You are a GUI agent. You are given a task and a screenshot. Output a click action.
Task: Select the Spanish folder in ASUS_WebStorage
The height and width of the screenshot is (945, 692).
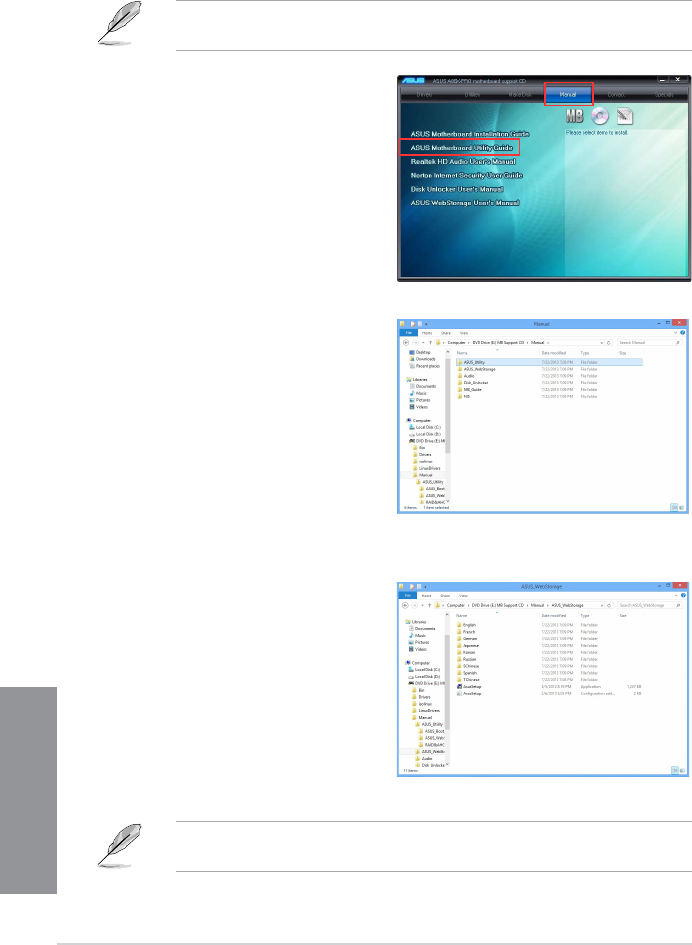[467, 673]
